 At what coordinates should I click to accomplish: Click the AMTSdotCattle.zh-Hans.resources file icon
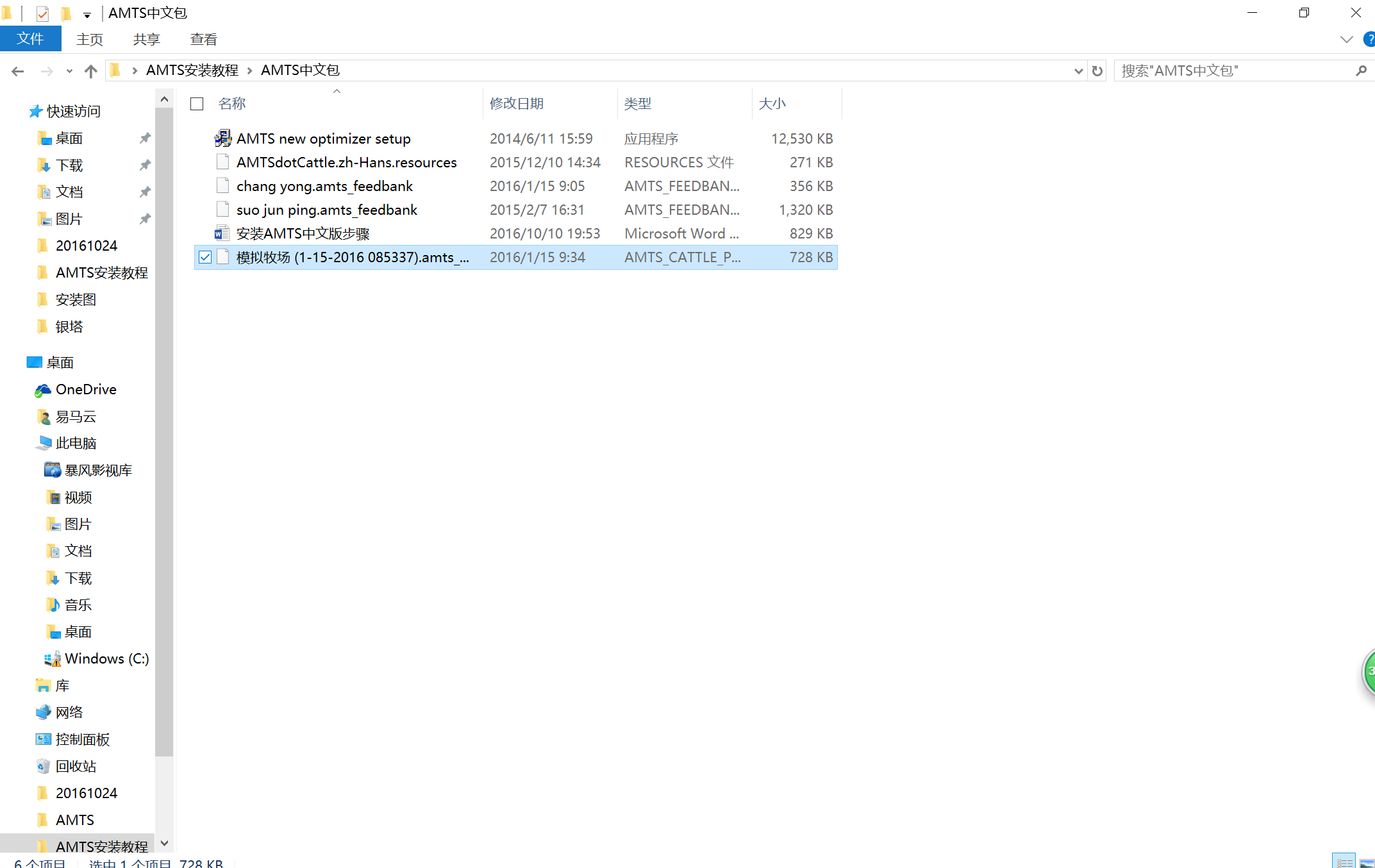pos(222,162)
